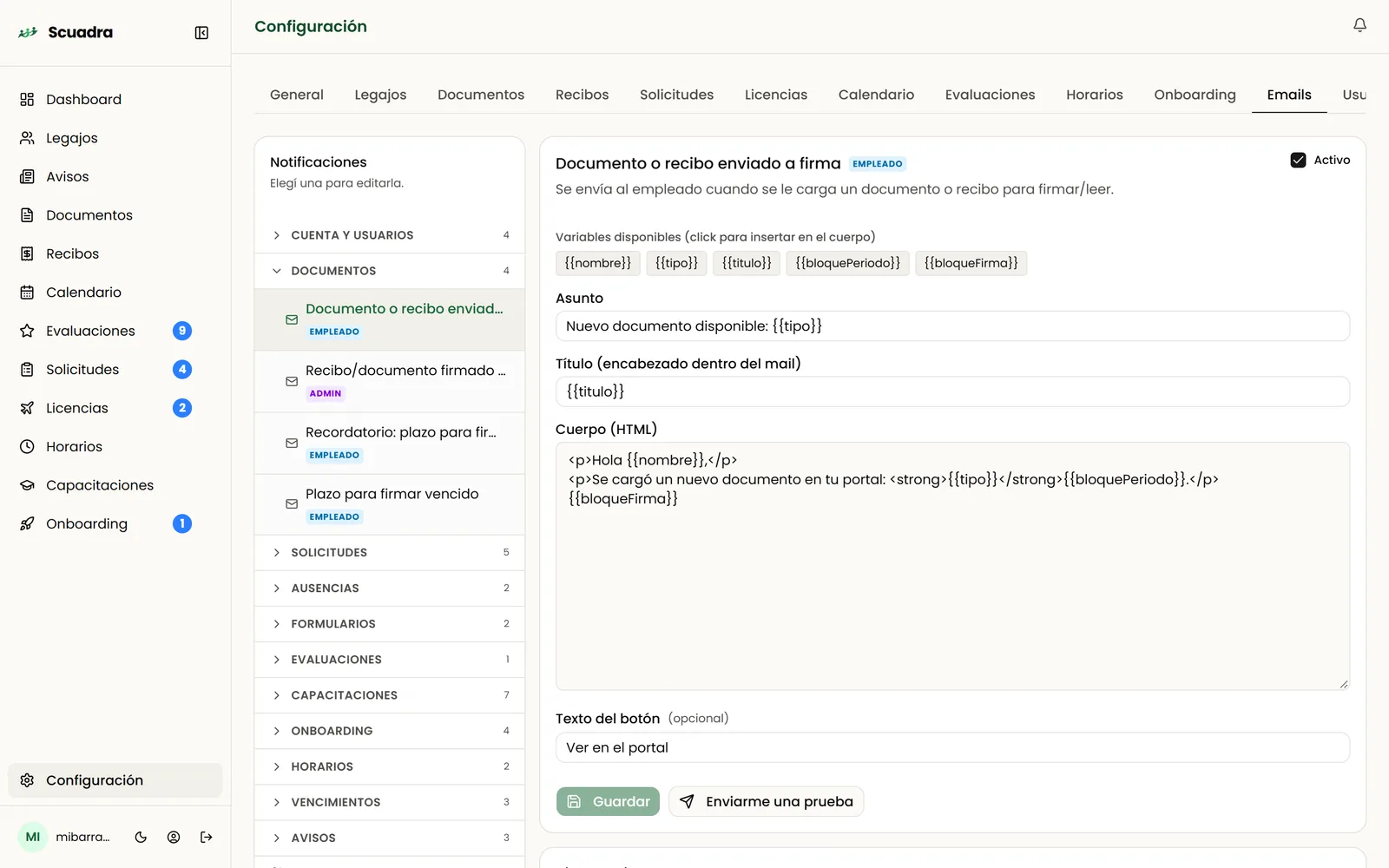The height and width of the screenshot is (868, 1389).
Task: Uncheck the Activo checkbox
Action: pyautogui.click(x=1298, y=160)
